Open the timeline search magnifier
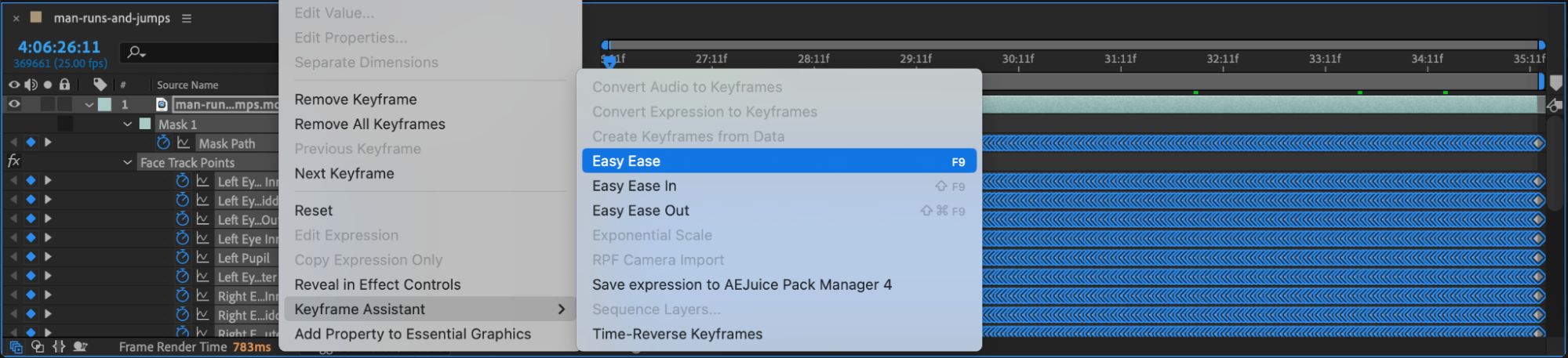 point(136,52)
